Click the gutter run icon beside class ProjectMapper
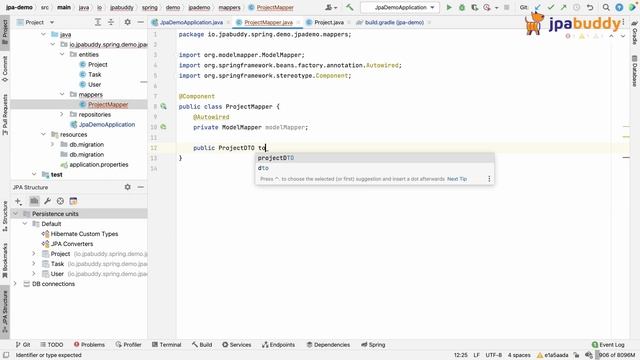The height and width of the screenshot is (360, 640). 164,107
